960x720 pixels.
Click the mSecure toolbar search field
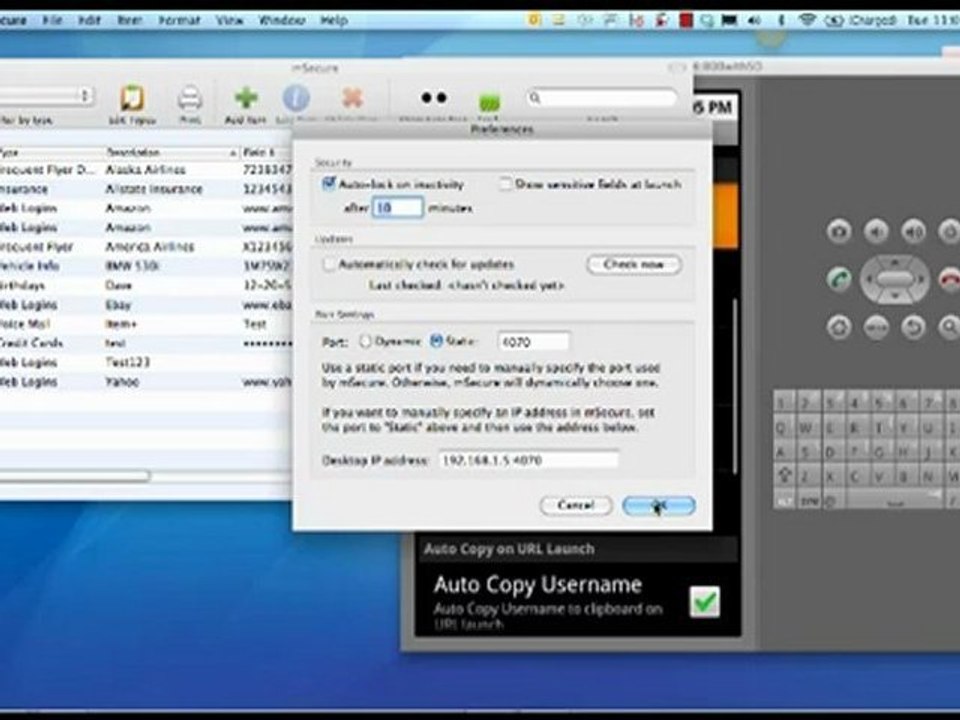point(602,97)
